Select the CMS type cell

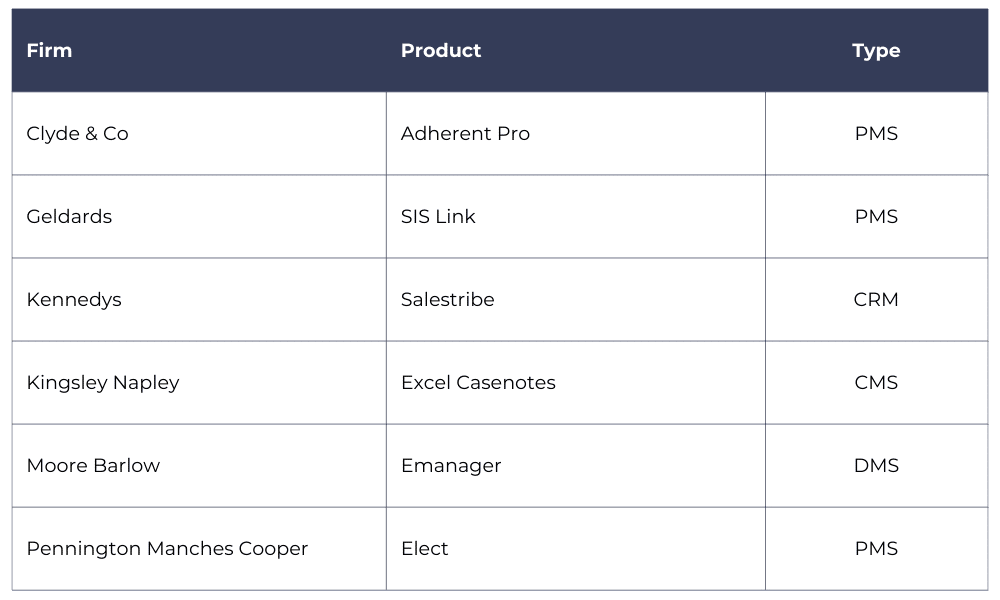(876, 383)
